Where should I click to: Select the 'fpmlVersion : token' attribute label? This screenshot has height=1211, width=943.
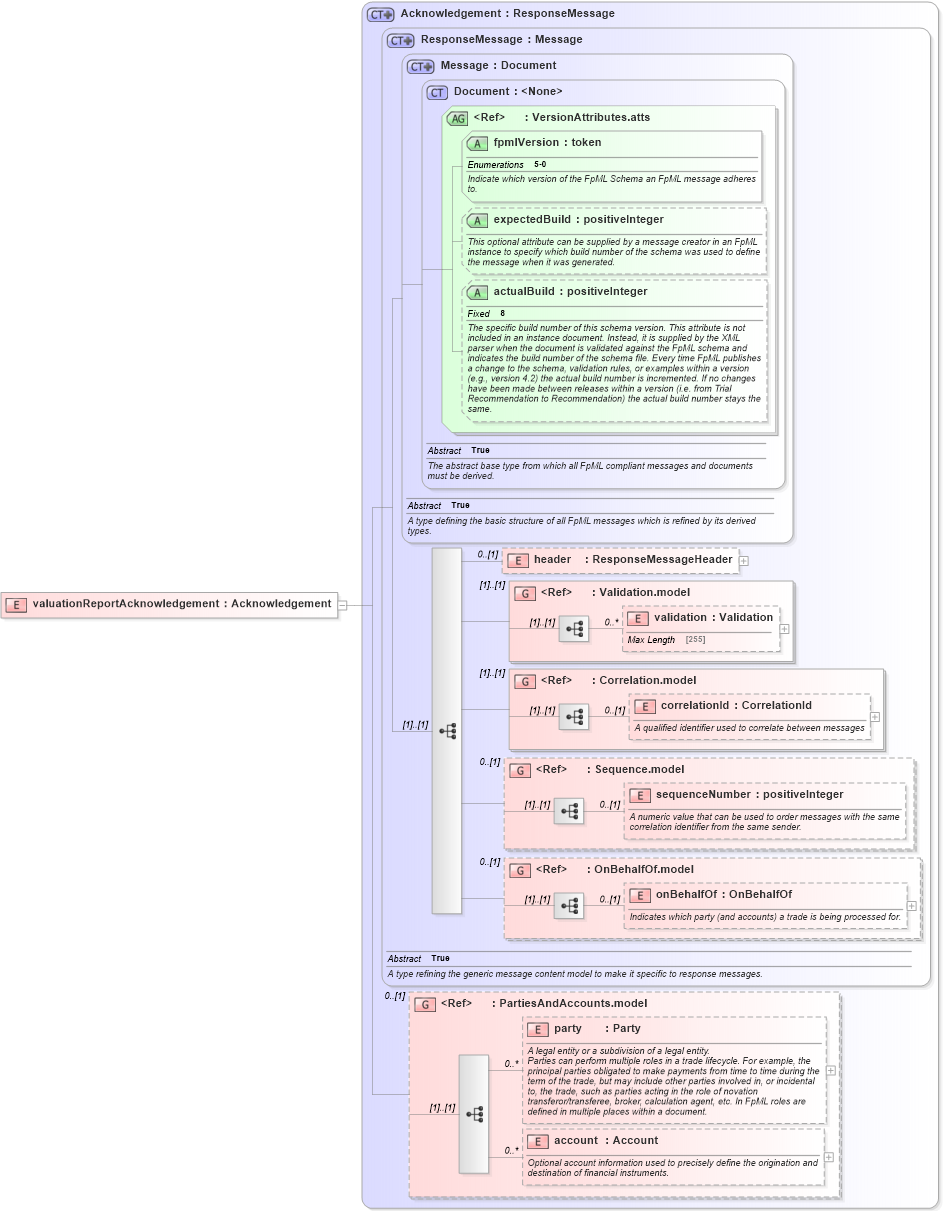(548, 143)
